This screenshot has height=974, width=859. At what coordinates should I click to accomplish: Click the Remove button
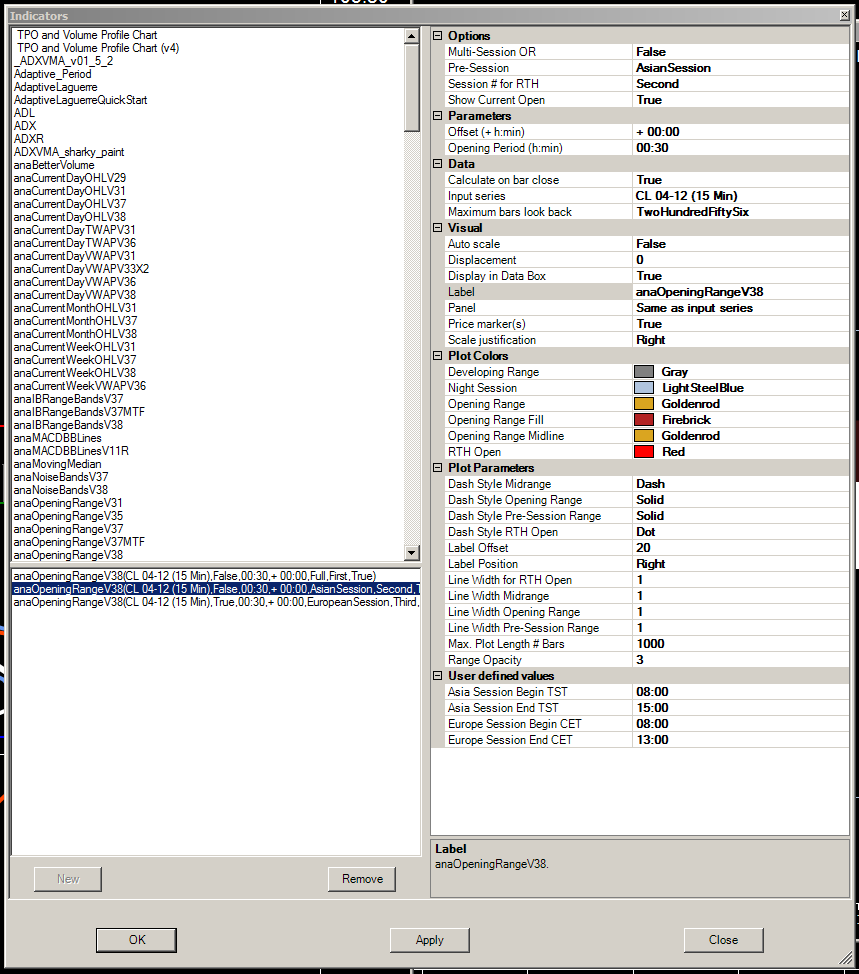coord(362,879)
